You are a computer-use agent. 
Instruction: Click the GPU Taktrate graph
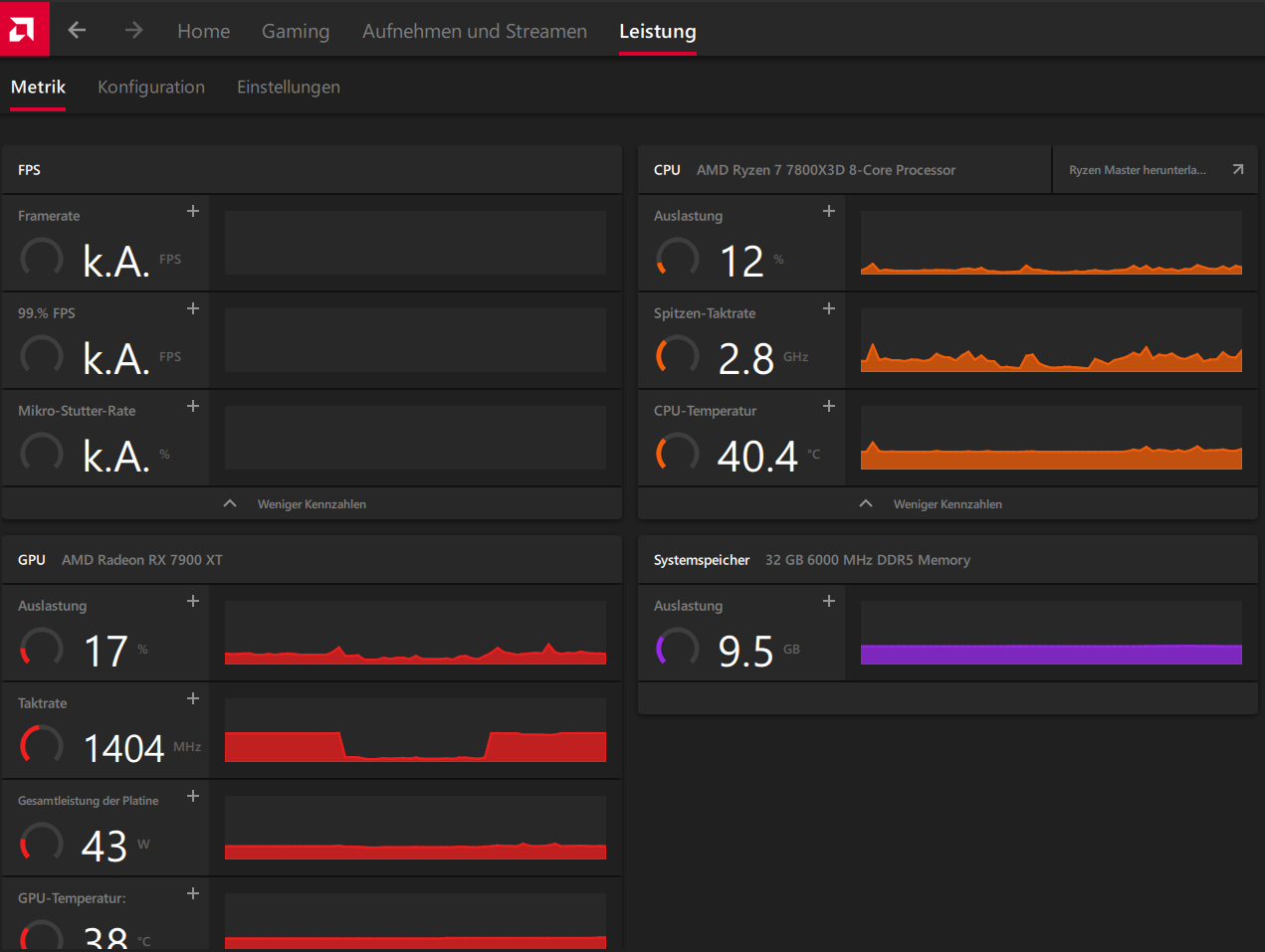click(x=415, y=730)
